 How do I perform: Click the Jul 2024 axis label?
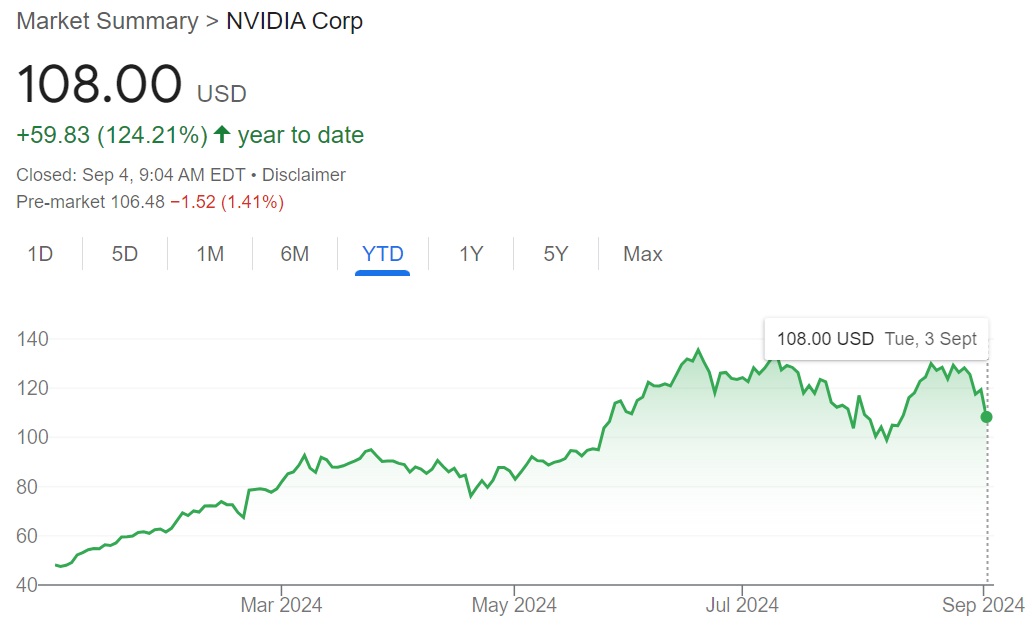point(742,605)
